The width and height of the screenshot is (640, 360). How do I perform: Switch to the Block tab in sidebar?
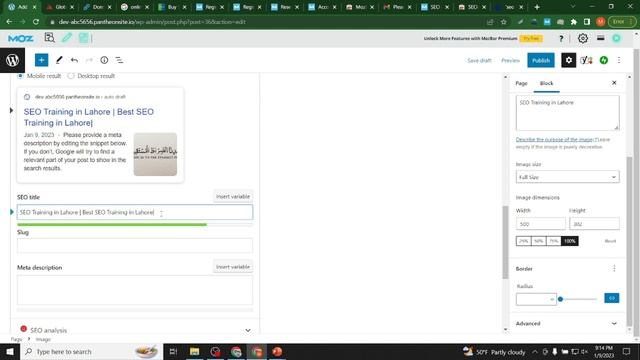[x=547, y=83]
